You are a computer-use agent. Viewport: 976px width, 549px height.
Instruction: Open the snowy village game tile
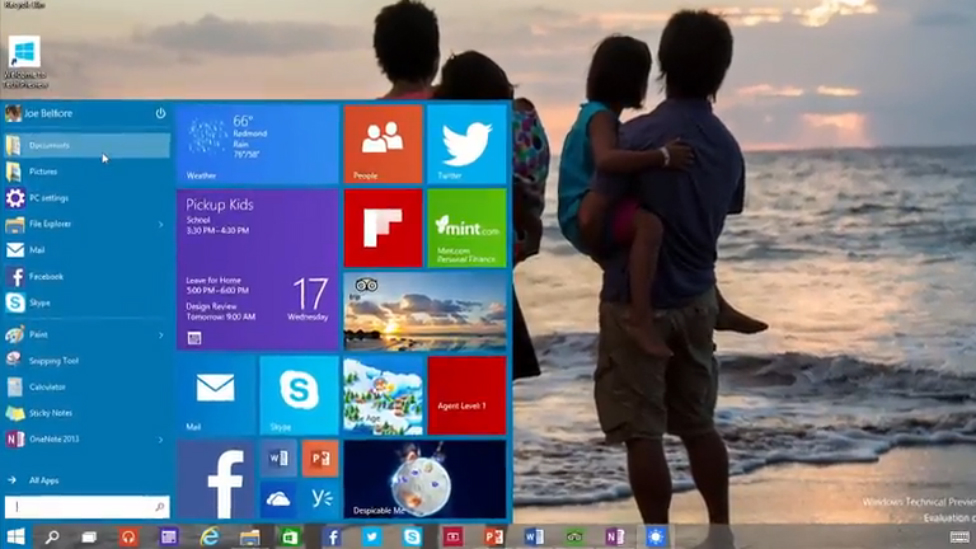coord(383,396)
